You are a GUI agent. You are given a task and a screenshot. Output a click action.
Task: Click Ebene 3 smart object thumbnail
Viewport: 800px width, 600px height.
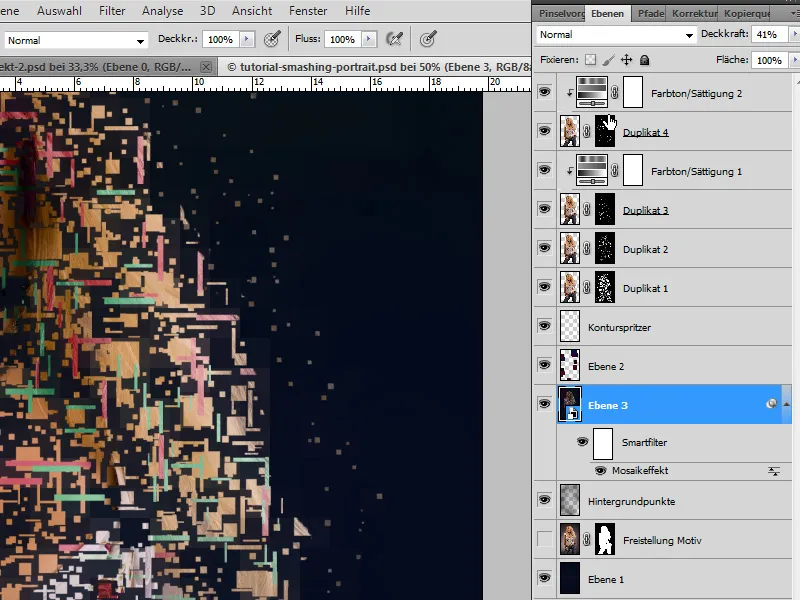click(x=570, y=404)
